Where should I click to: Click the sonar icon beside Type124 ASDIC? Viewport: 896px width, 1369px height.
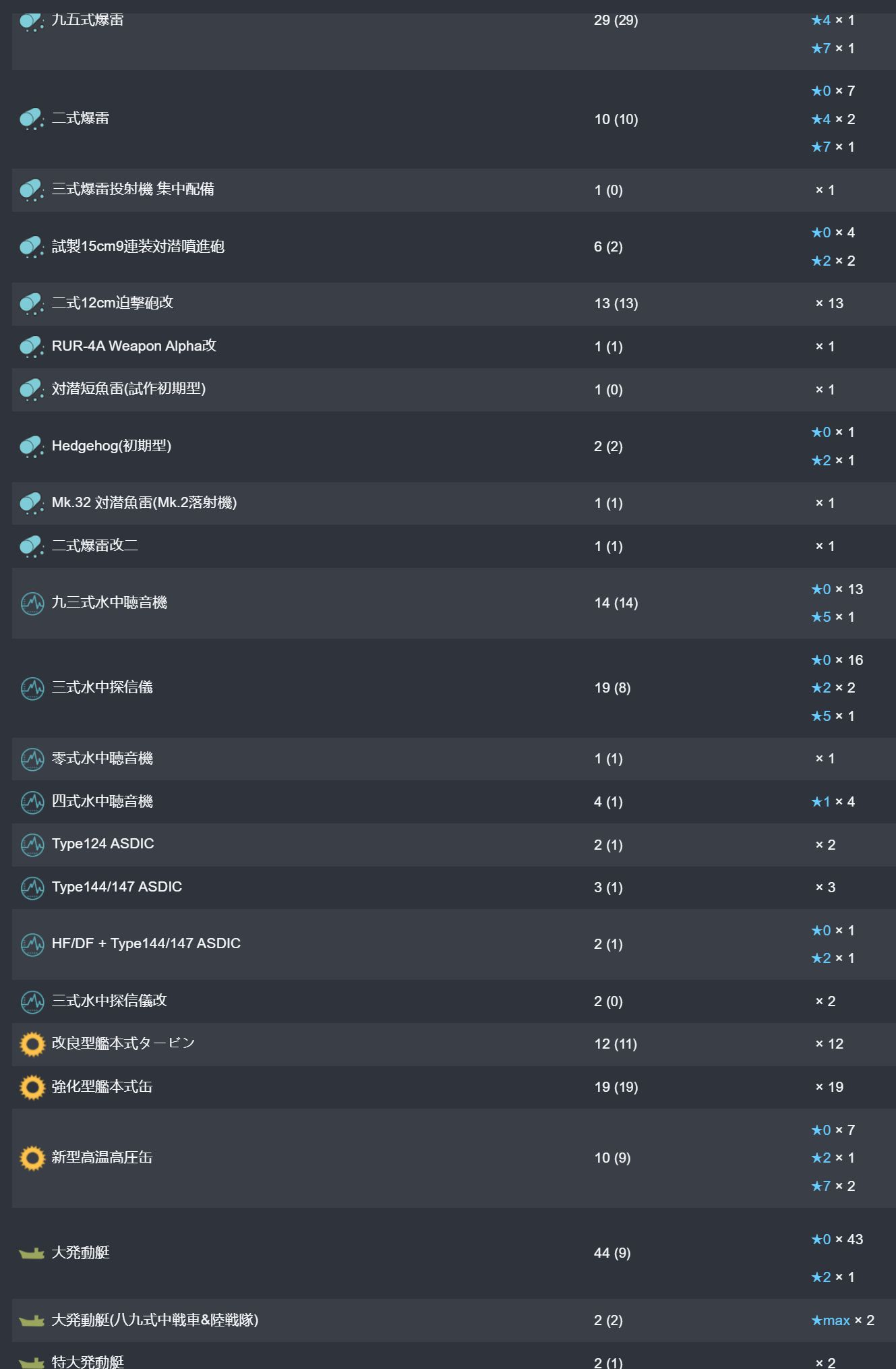32,844
